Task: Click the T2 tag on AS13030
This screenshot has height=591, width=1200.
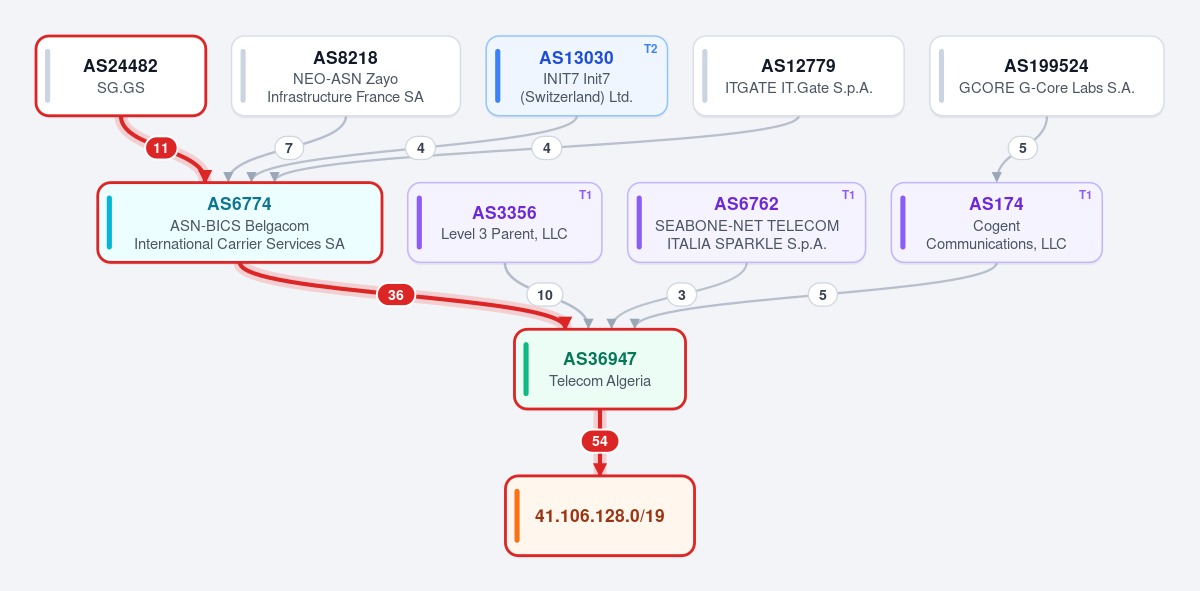Action: 651,49
